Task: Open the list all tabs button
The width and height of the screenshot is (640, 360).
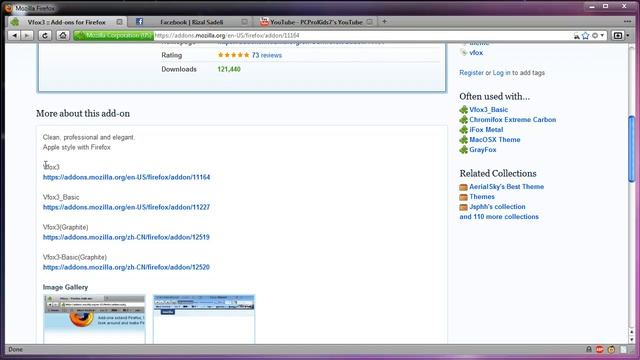Action: tap(628, 22)
